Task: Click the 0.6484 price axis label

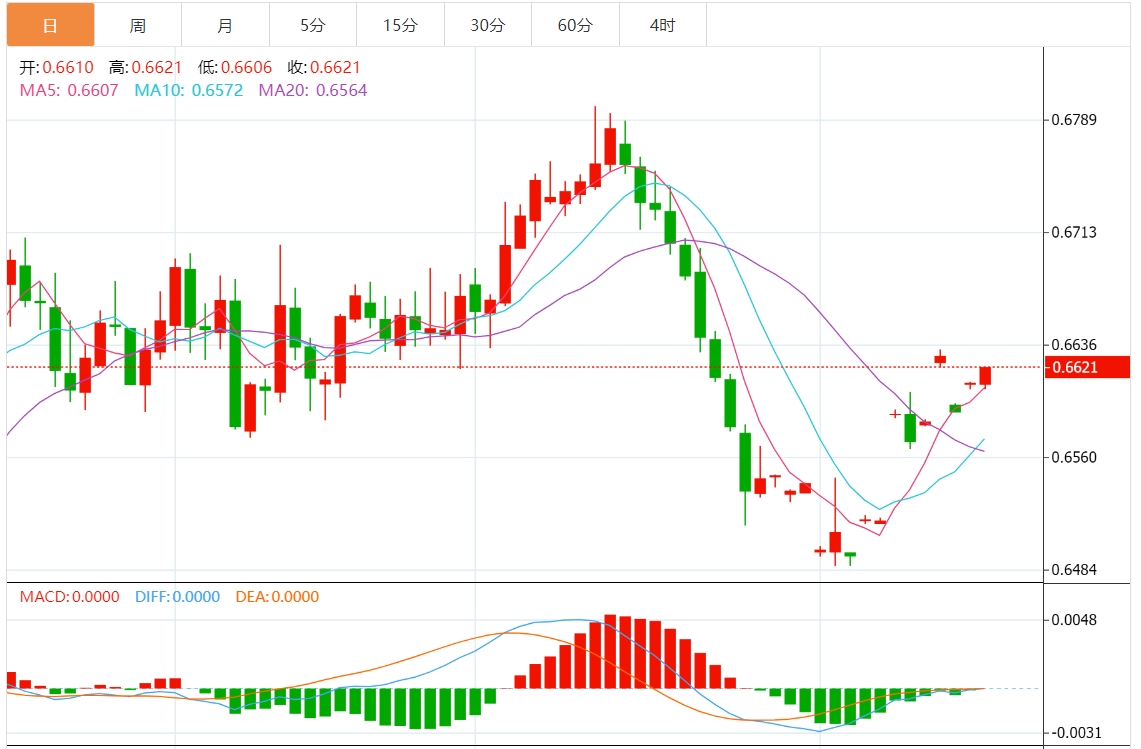Action: click(1074, 570)
